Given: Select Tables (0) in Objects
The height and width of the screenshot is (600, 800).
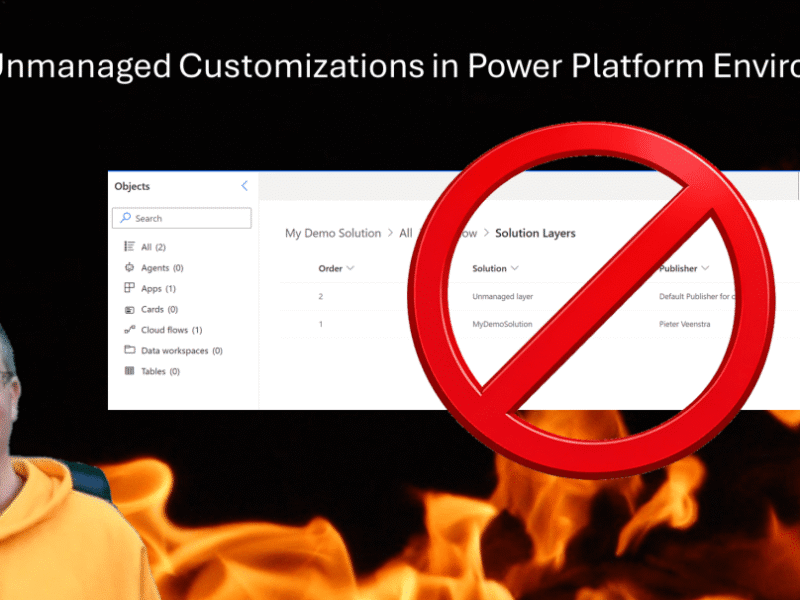Looking at the screenshot, I should pos(160,371).
